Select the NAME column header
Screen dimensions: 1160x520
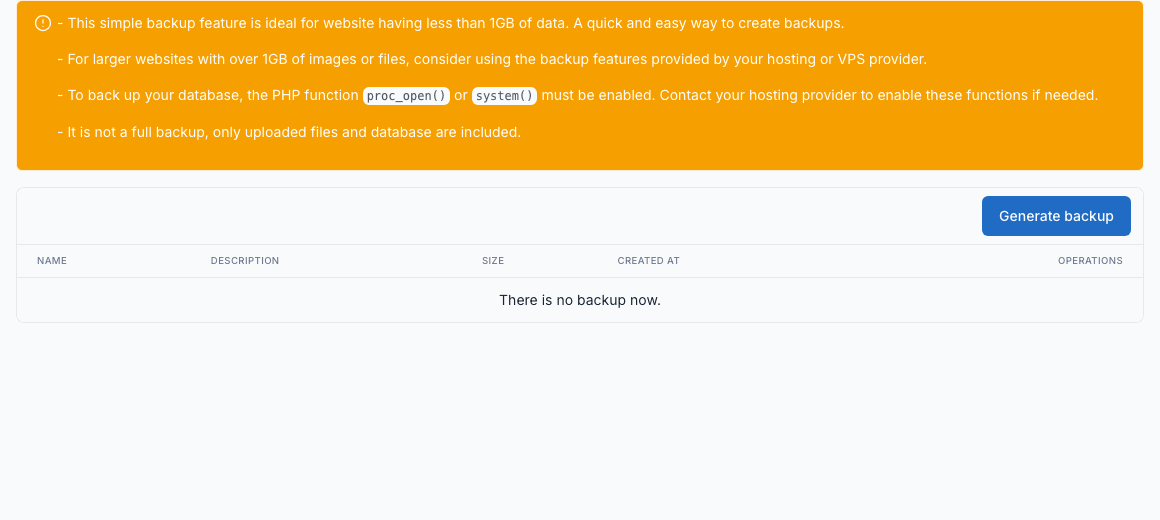[x=52, y=261]
